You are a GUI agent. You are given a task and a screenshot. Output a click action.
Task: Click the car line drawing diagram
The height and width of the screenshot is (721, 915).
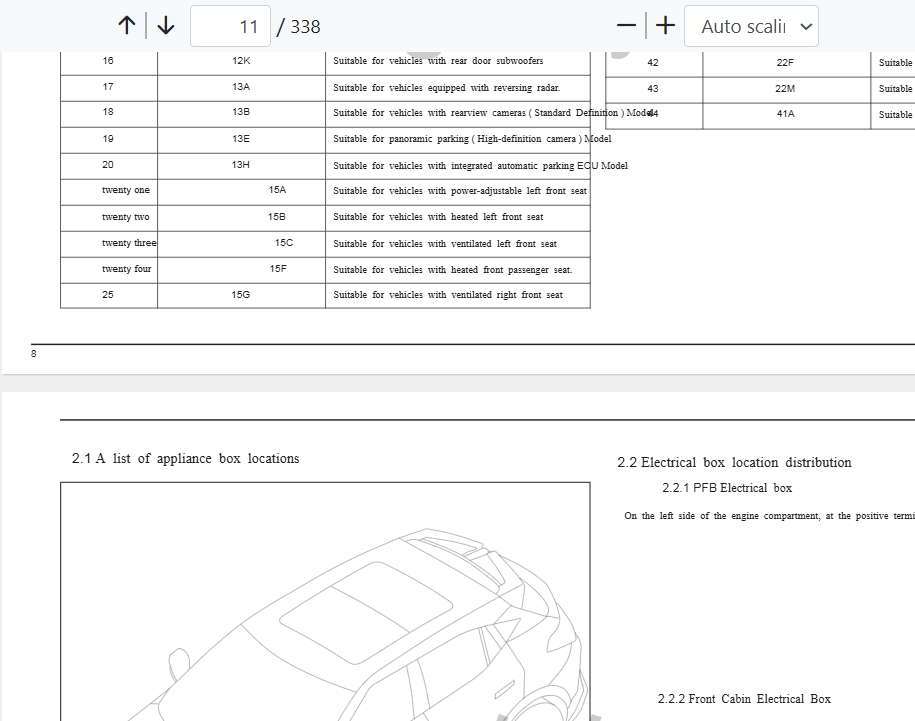325,602
